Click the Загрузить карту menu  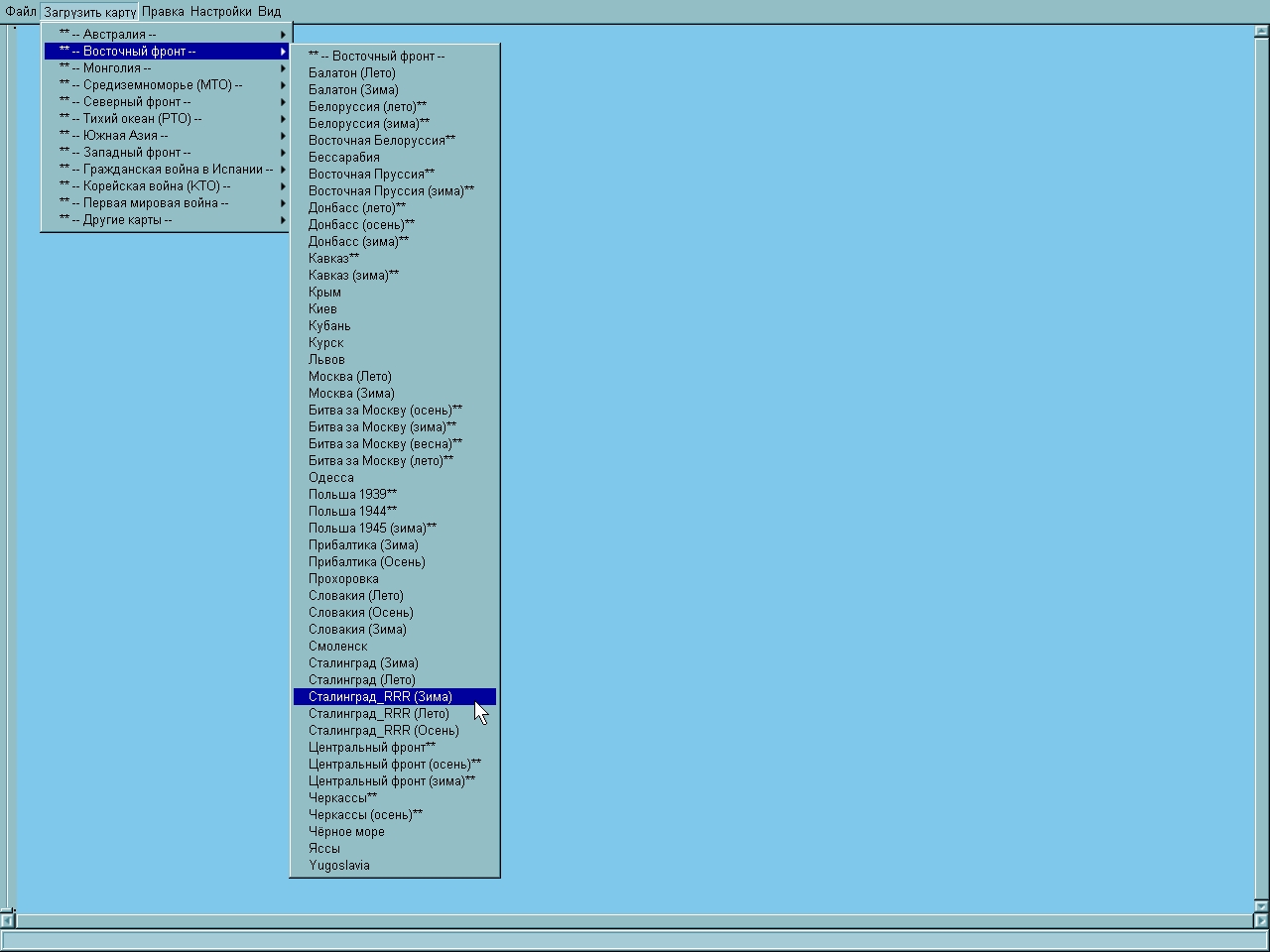pyautogui.click(x=90, y=12)
